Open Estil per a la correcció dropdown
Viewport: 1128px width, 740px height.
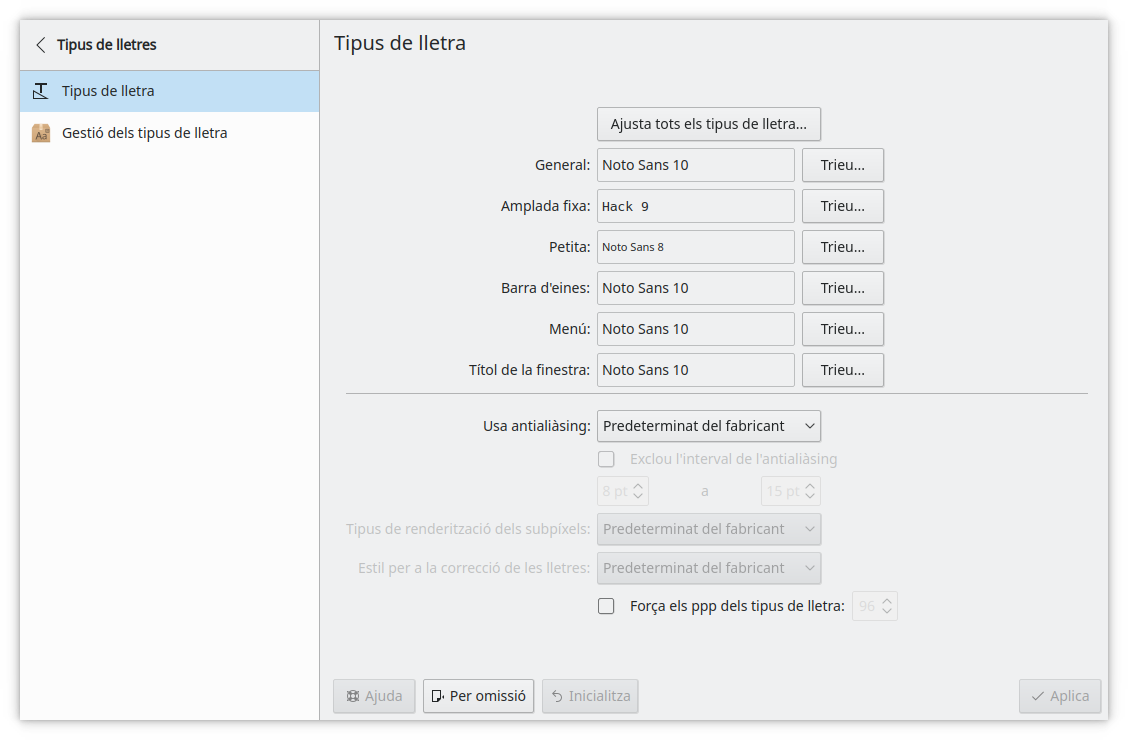[708, 568]
